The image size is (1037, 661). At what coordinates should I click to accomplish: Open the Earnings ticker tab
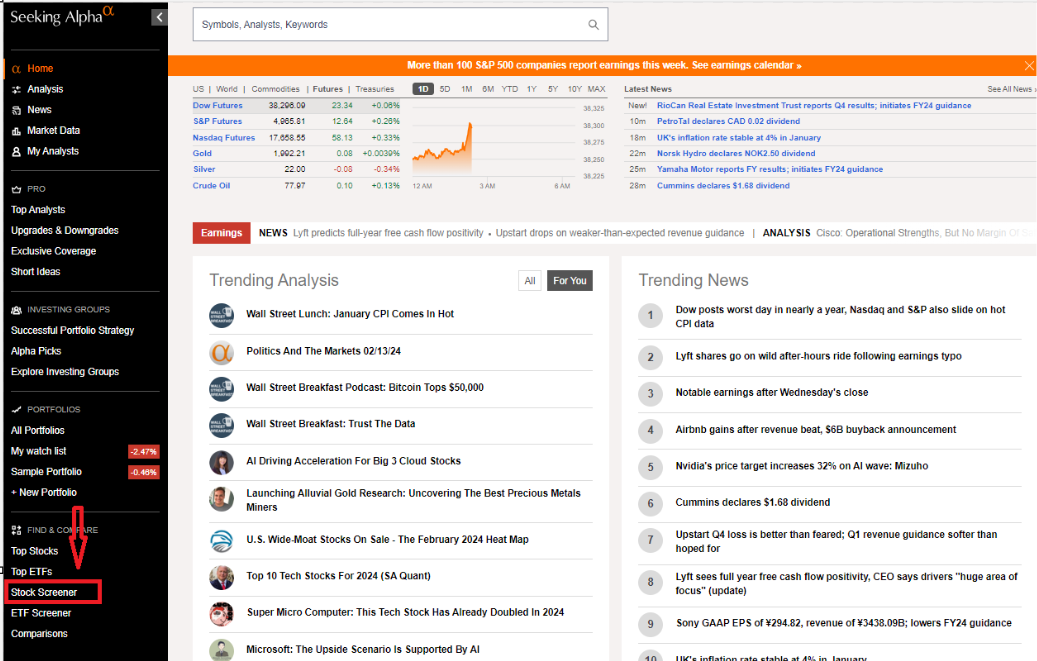[x=221, y=232]
